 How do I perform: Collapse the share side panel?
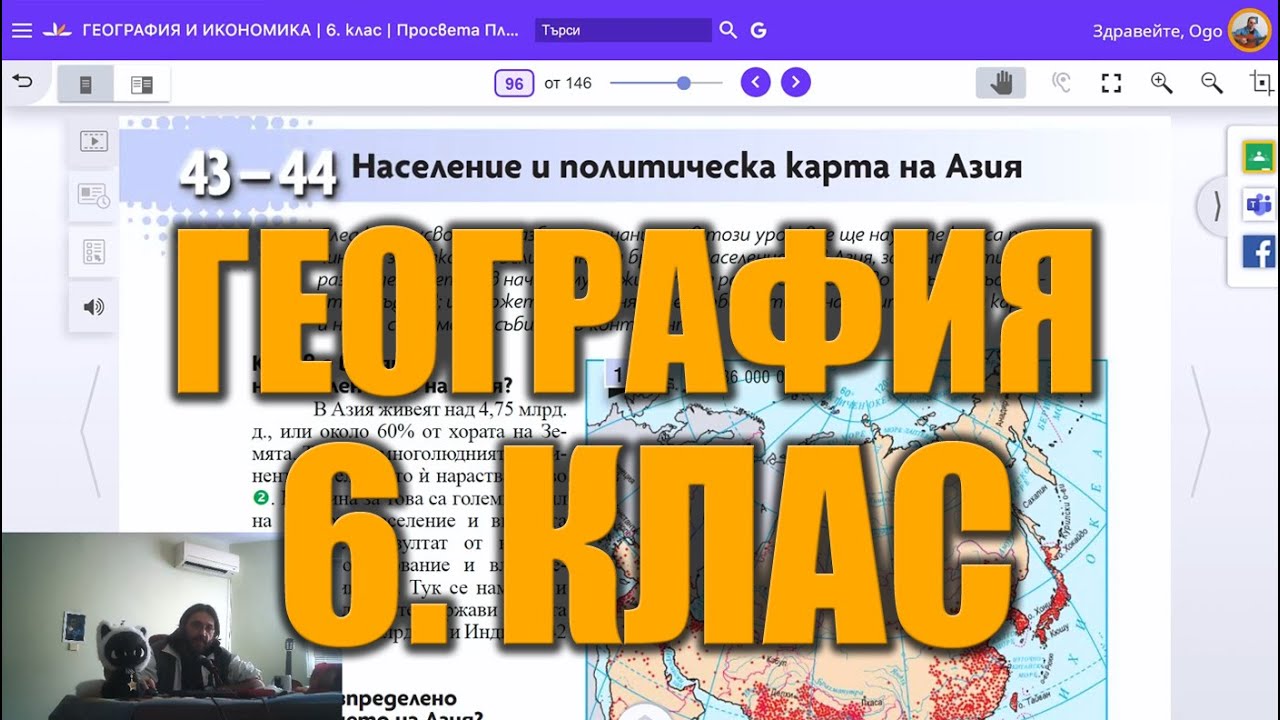click(1214, 206)
